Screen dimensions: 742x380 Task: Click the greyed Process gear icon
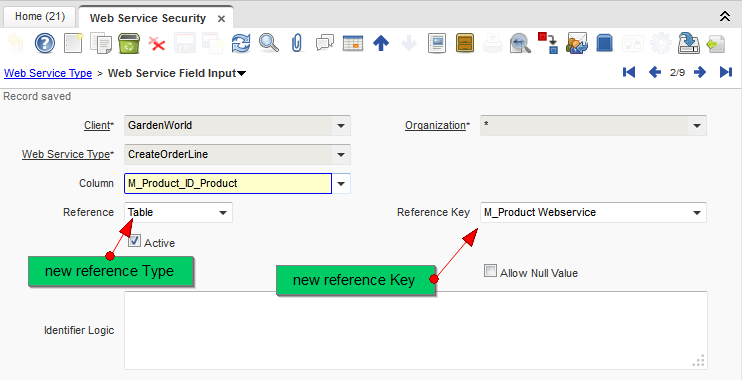[x=661, y=44]
